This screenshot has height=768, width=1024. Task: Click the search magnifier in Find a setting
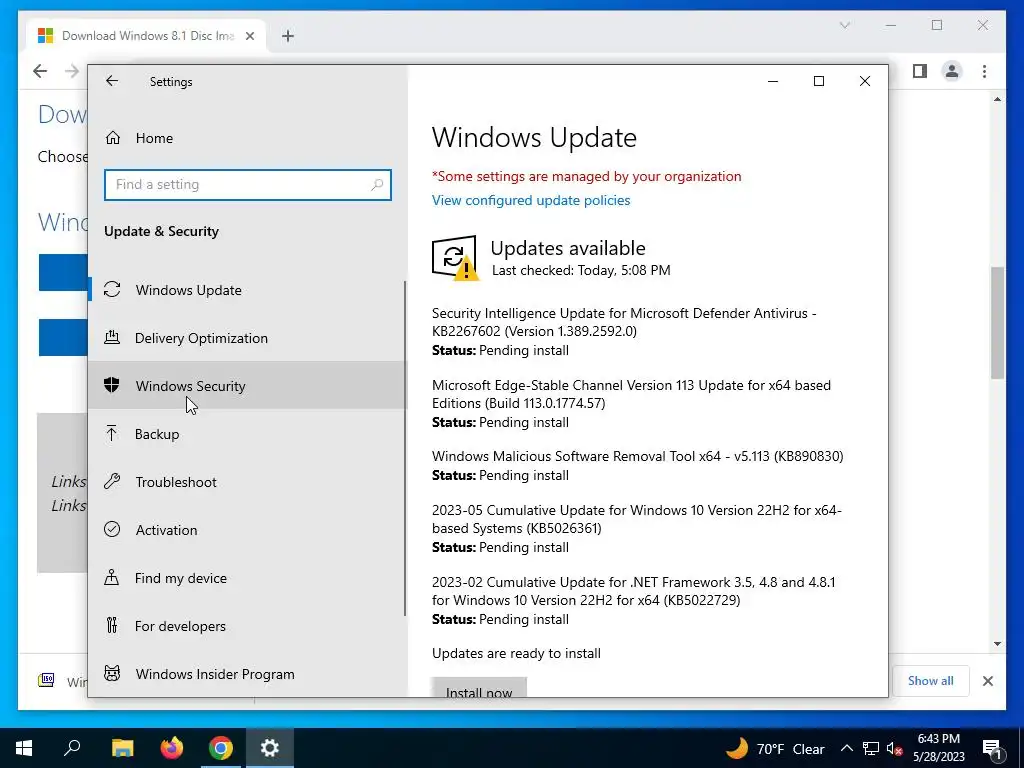pyautogui.click(x=377, y=185)
